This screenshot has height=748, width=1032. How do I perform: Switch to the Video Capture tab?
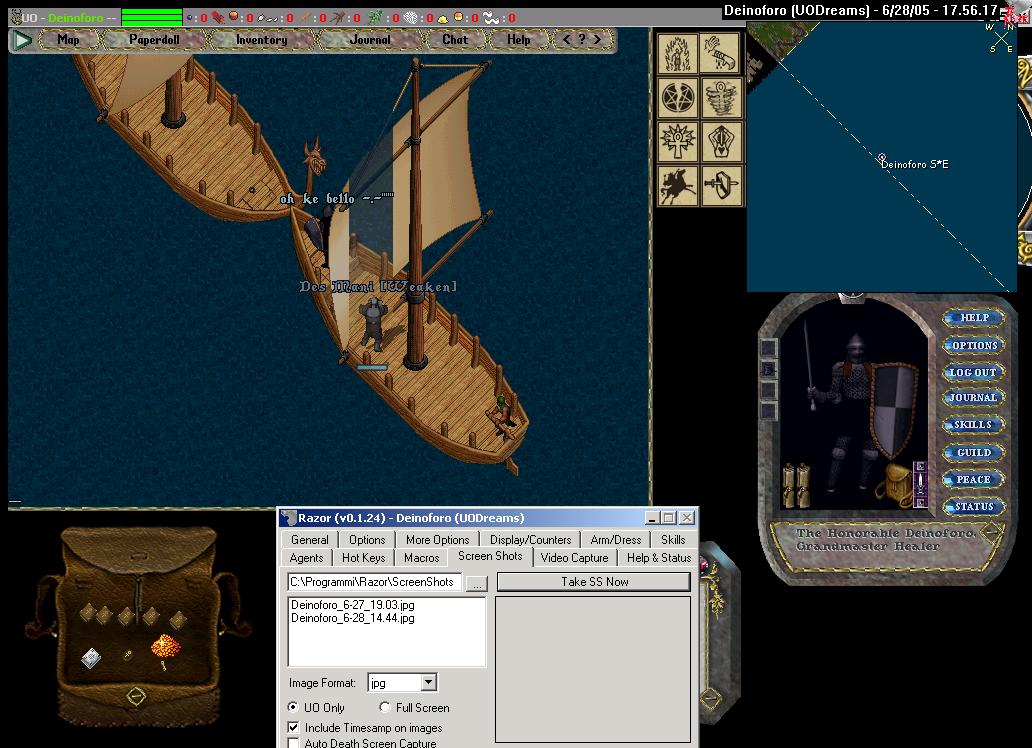[574, 558]
